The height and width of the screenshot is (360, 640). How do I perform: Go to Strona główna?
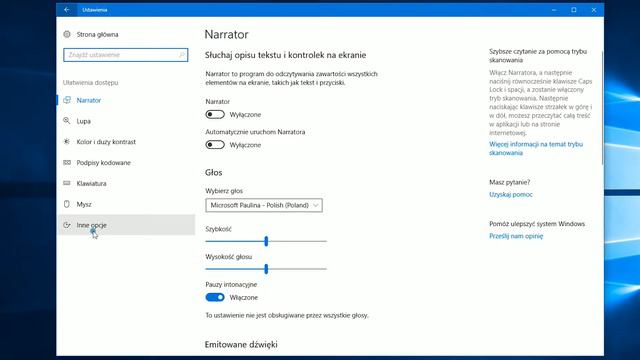[x=127, y=34]
